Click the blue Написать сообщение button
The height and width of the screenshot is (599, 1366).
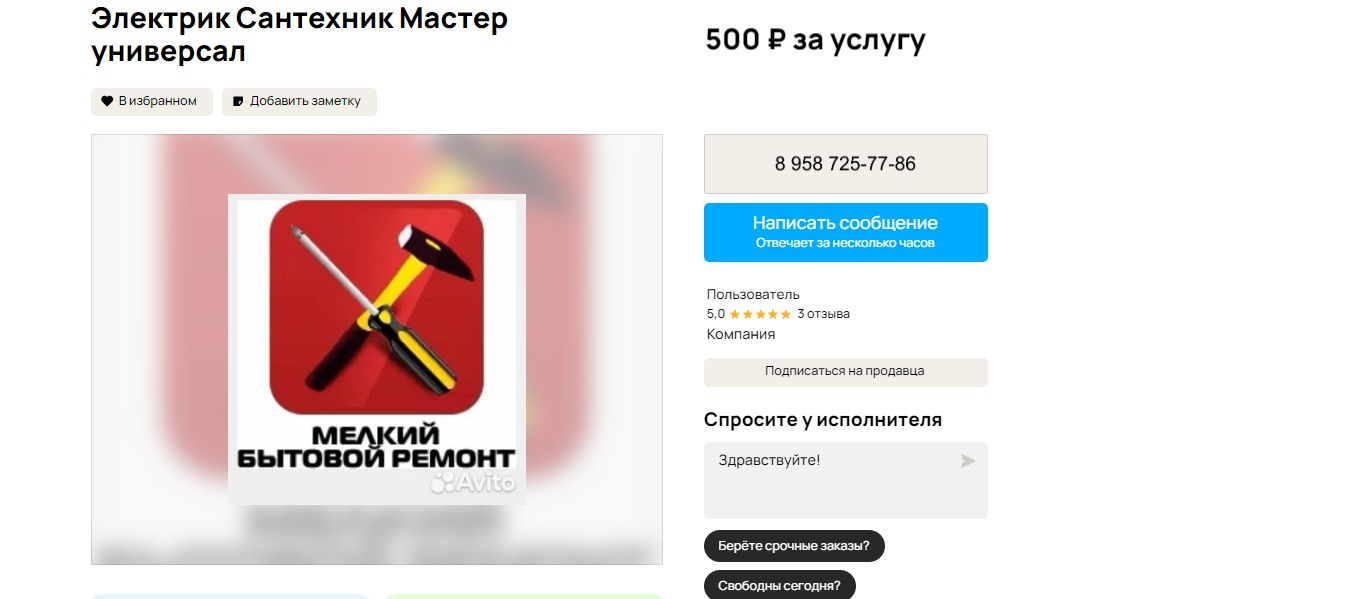(x=846, y=232)
